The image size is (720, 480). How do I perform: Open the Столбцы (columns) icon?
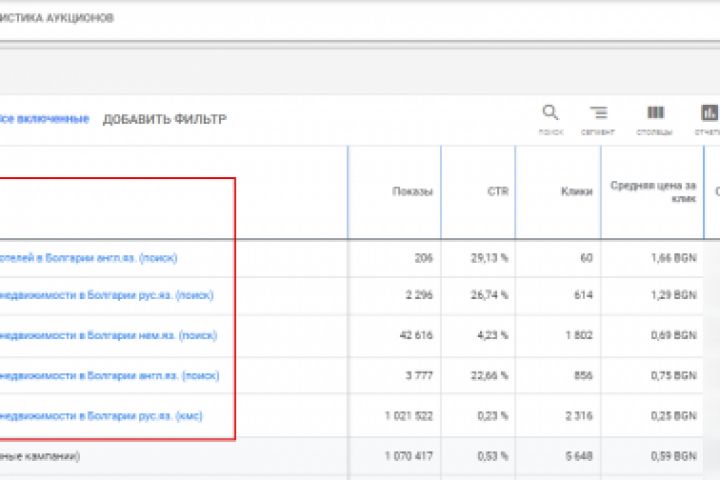click(655, 113)
